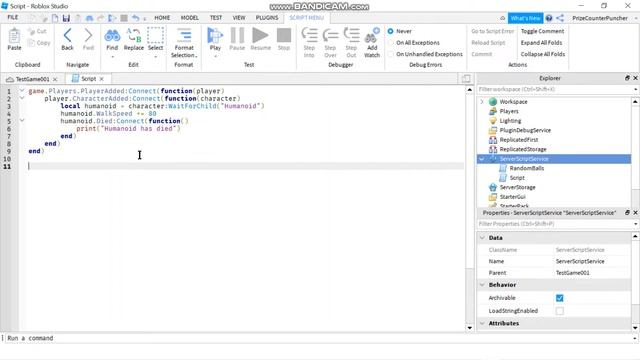Click Reload Script action
This screenshot has height=360, width=640.
488,42
